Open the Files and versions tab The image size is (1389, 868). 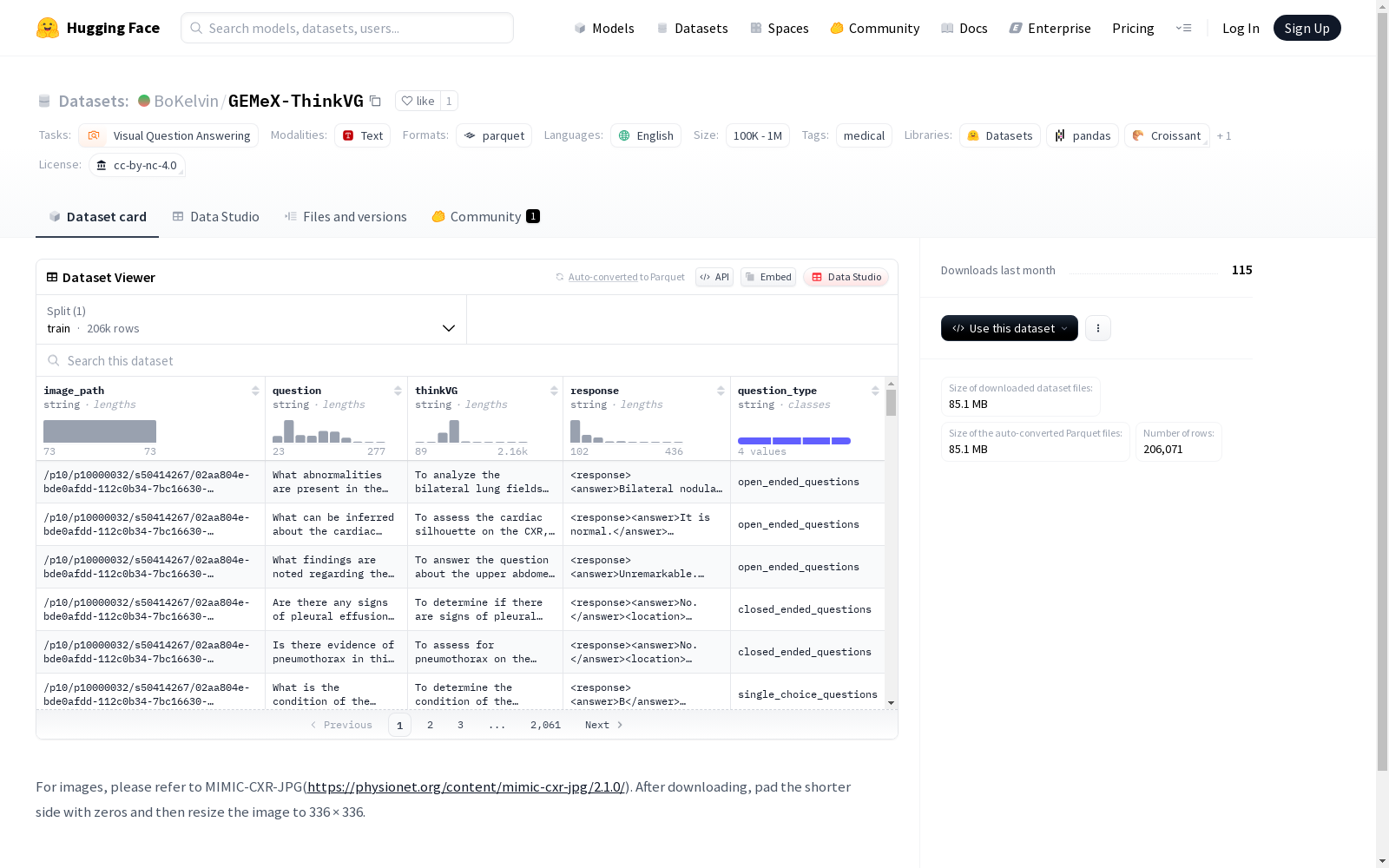[x=346, y=217]
